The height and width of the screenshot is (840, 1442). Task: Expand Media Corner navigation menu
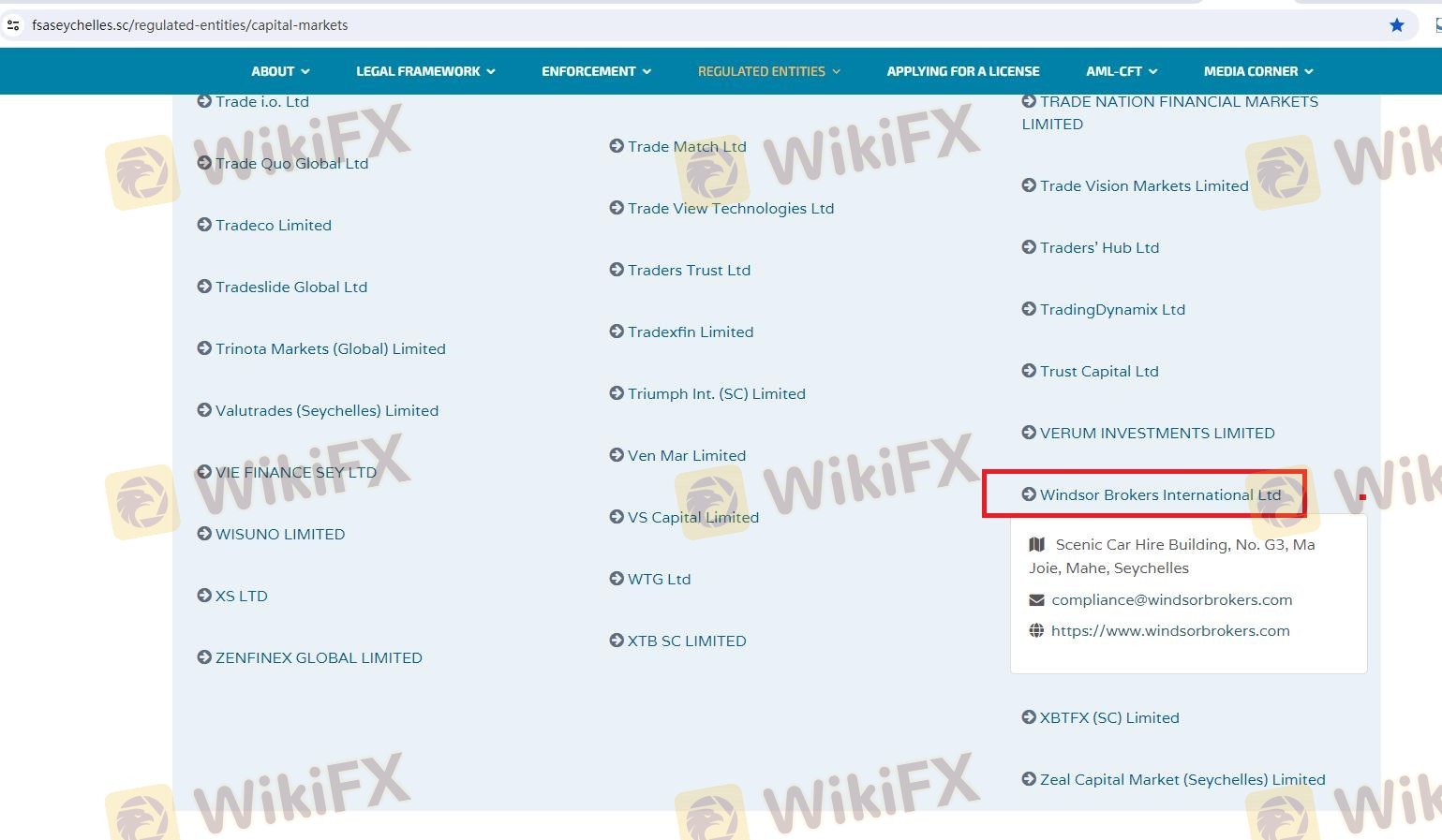click(x=1258, y=71)
